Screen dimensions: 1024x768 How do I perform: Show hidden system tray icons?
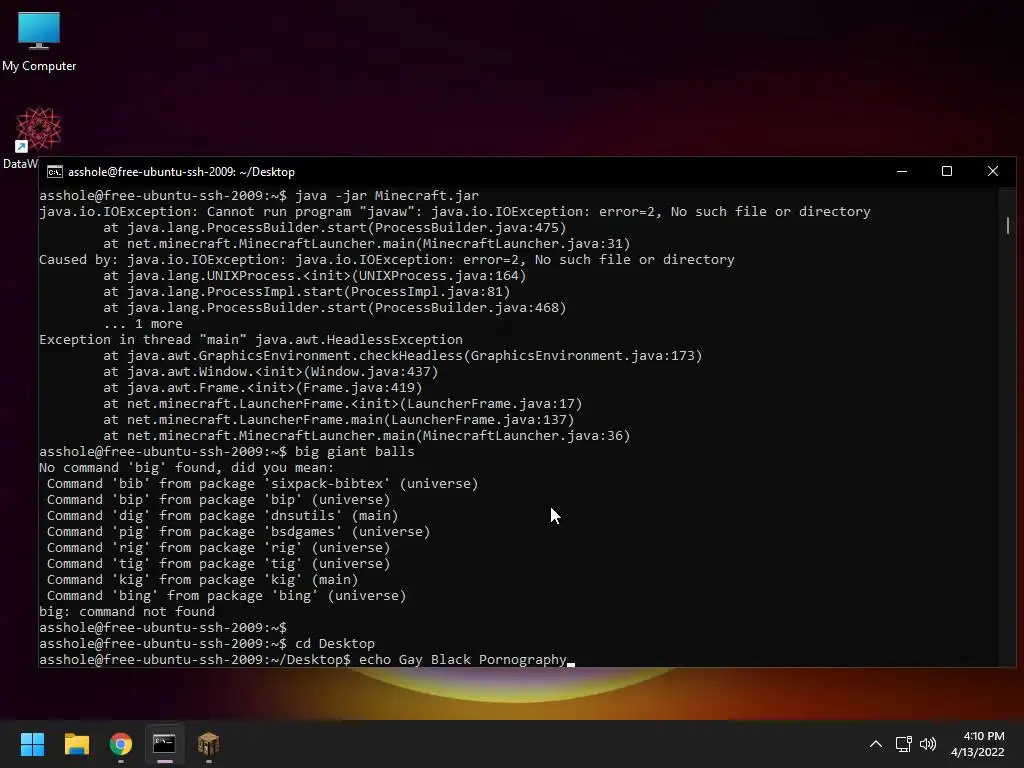[x=876, y=744]
